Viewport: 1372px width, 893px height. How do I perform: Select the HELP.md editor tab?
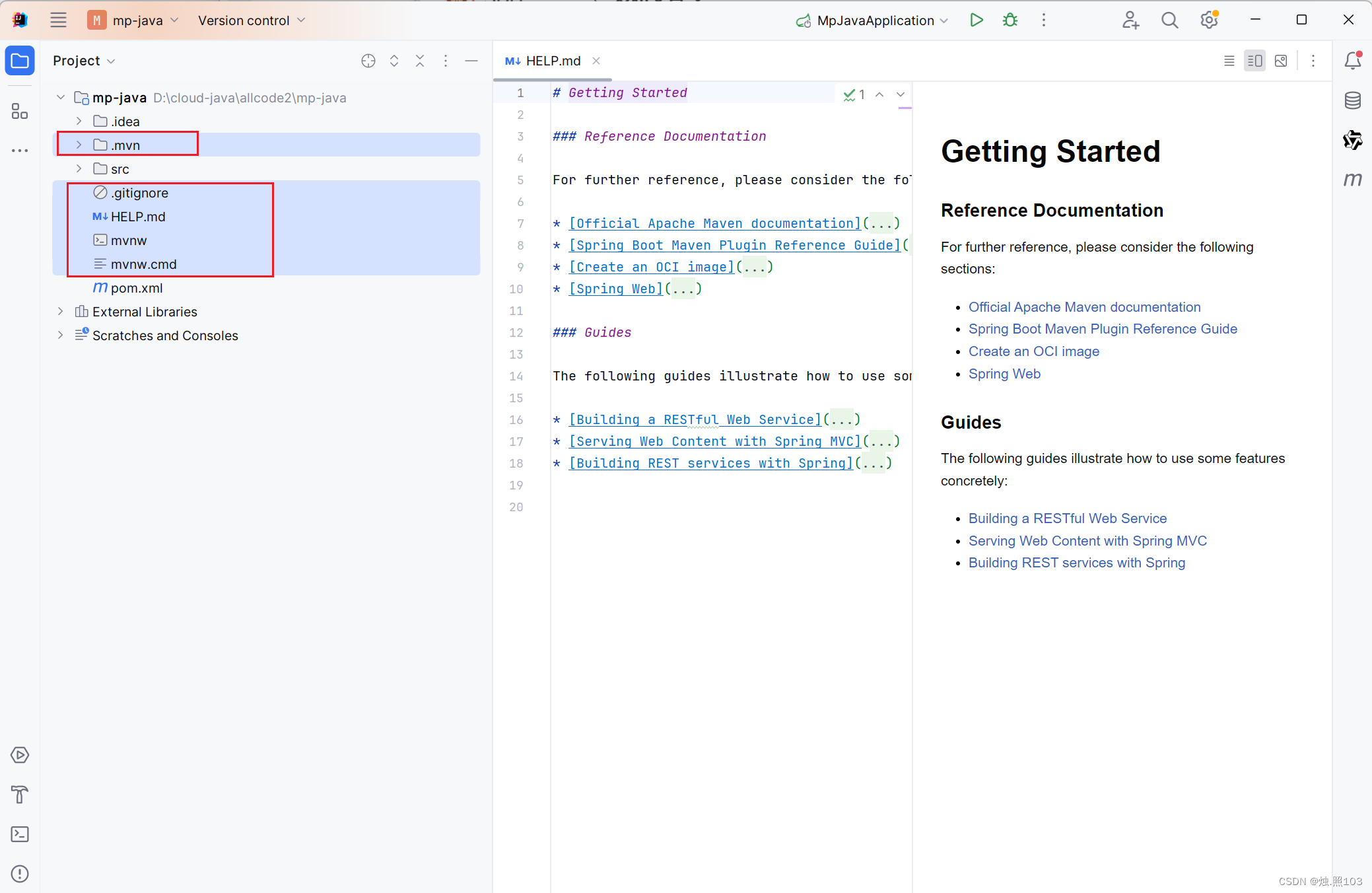(553, 61)
